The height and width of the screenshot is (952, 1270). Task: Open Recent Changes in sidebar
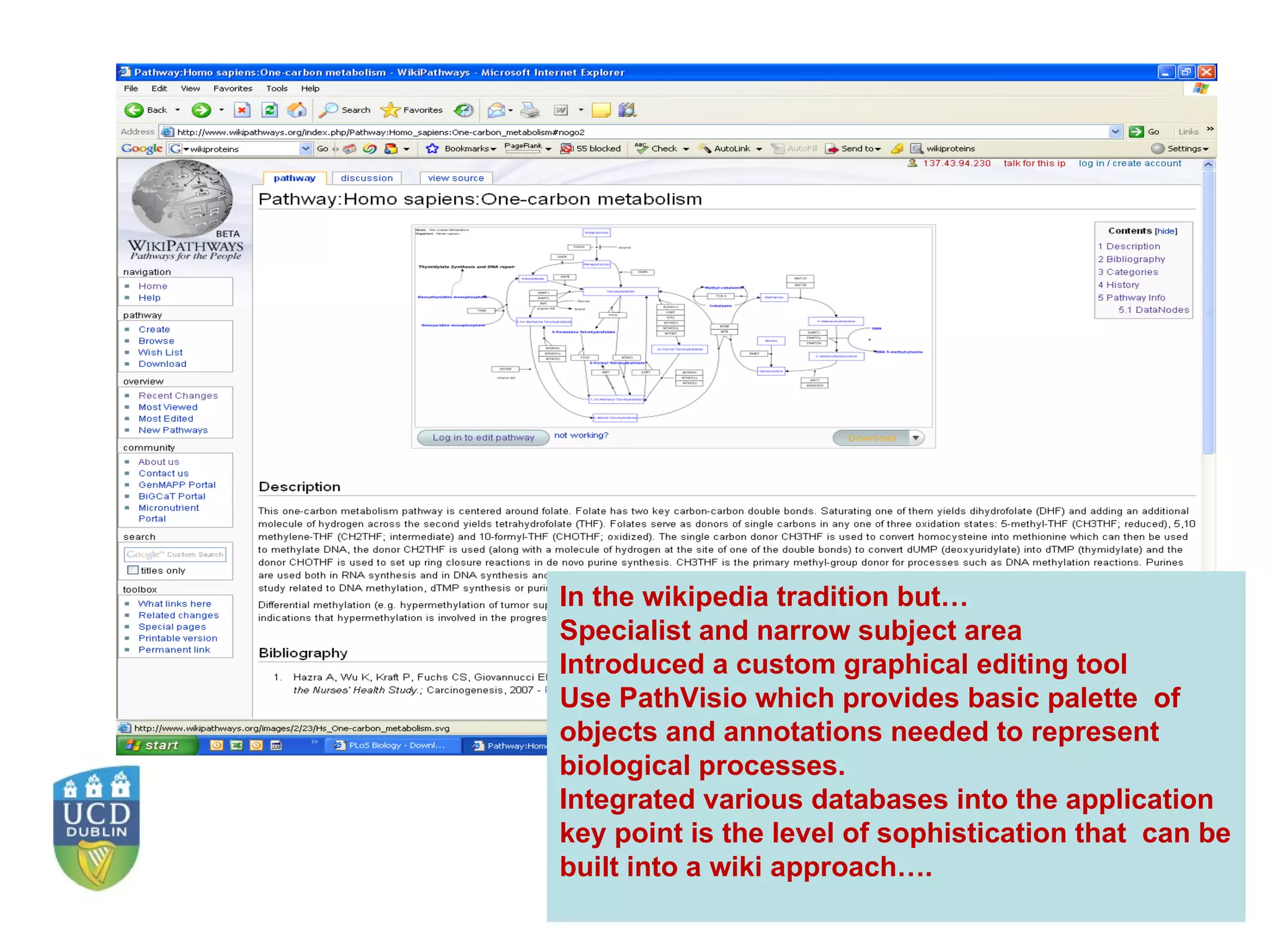tap(178, 395)
